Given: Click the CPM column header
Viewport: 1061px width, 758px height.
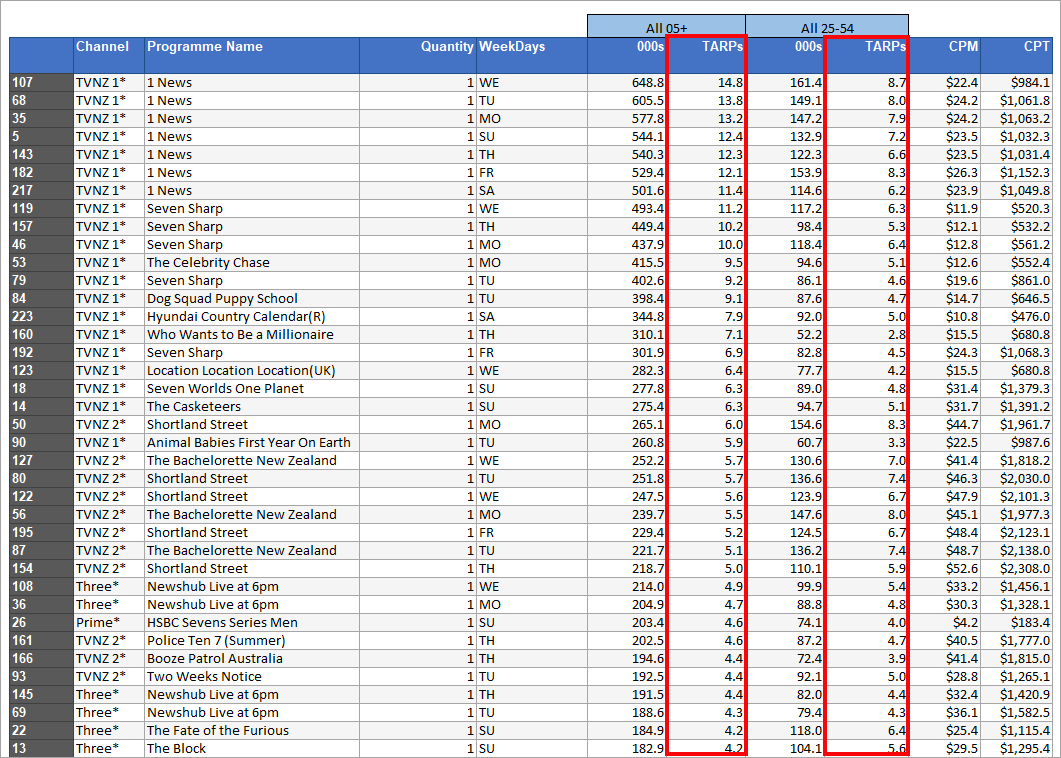Looking at the screenshot, I should pos(945,55).
